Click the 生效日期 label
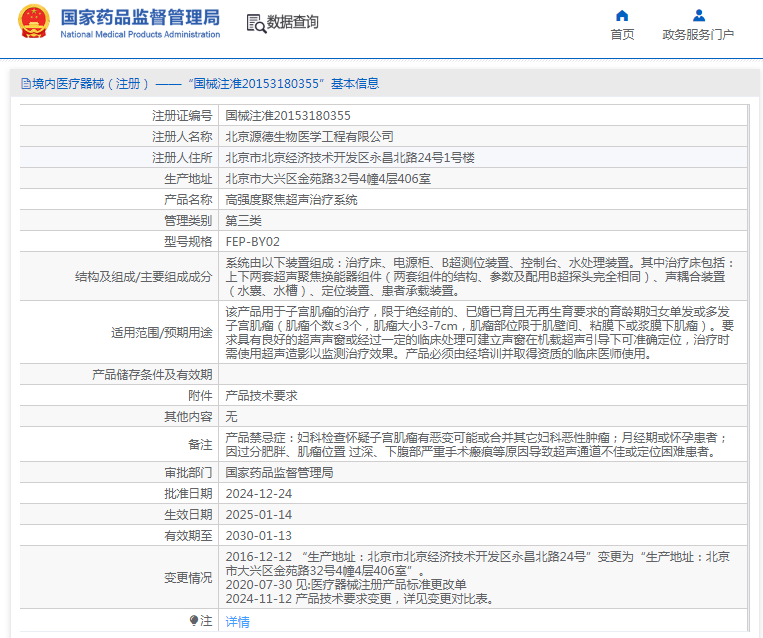 (x=188, y=514)
